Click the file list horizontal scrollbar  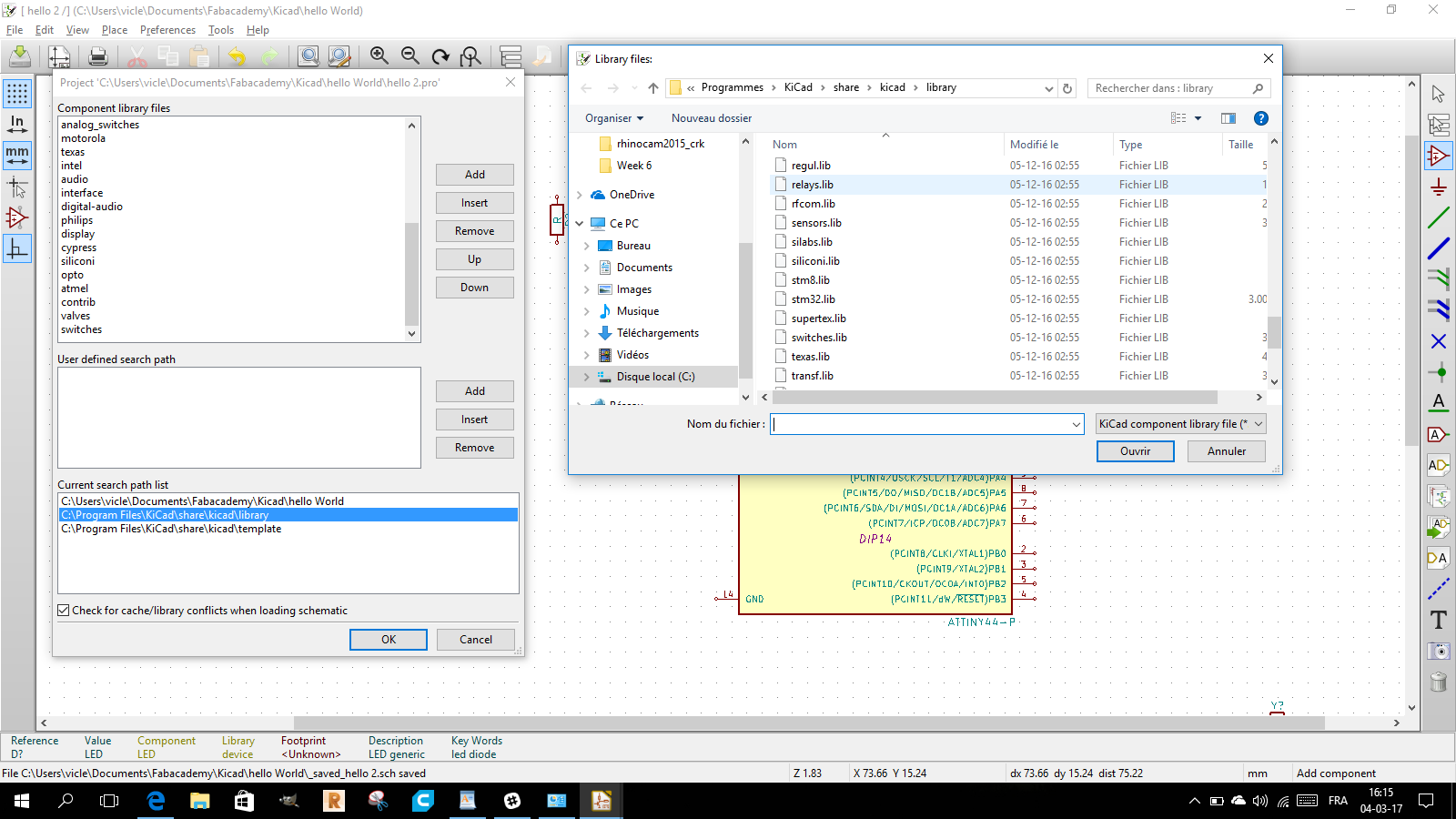click(995, 397)
